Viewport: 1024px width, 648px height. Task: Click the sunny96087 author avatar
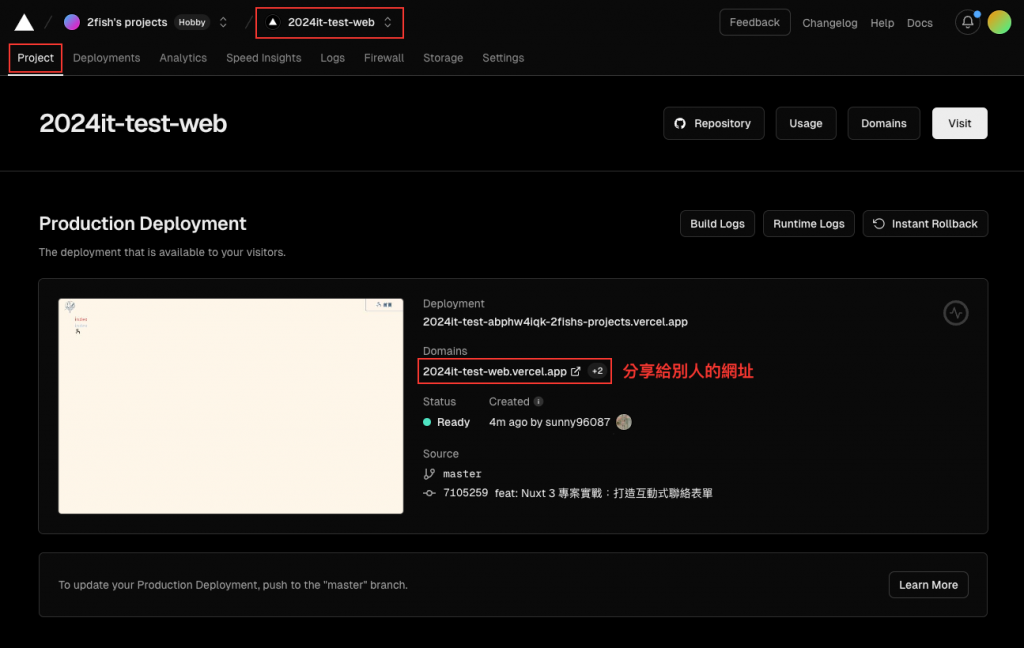tap(624, 422)
